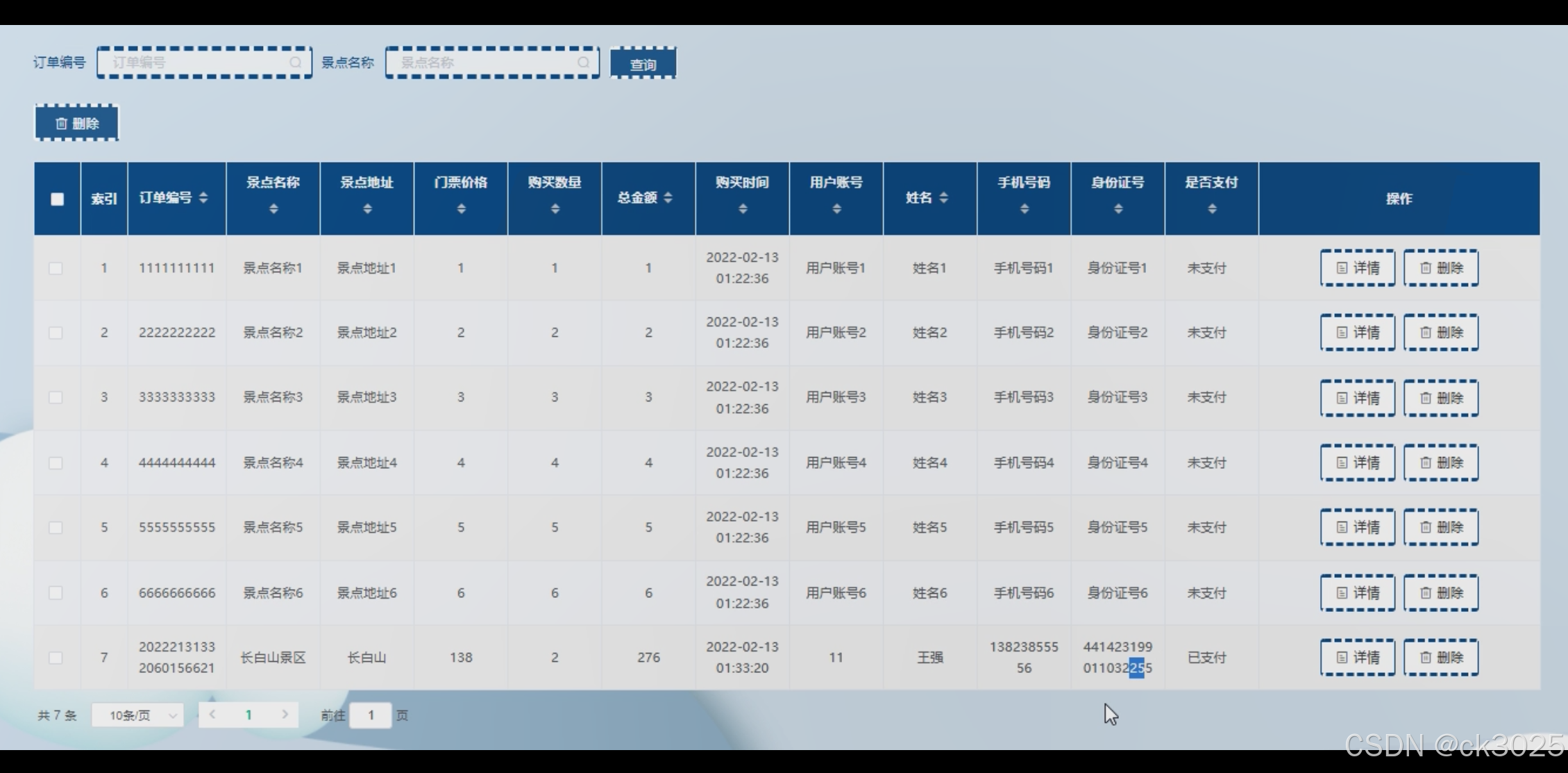Image resolution: width=1568 pixels, height=773 pixels.
Task: Delete the 王强 order row
Action: pos(1441,657)
